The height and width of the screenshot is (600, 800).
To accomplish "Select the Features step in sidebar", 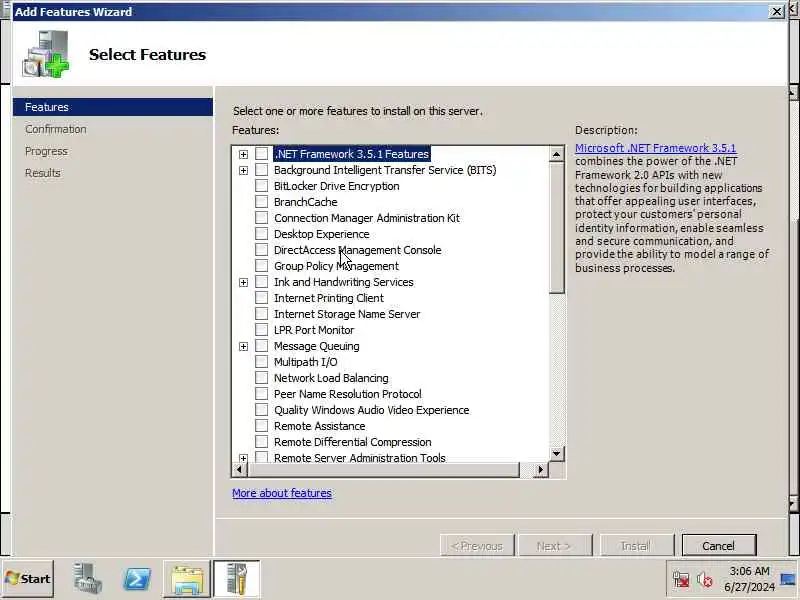I will (113, 107).
